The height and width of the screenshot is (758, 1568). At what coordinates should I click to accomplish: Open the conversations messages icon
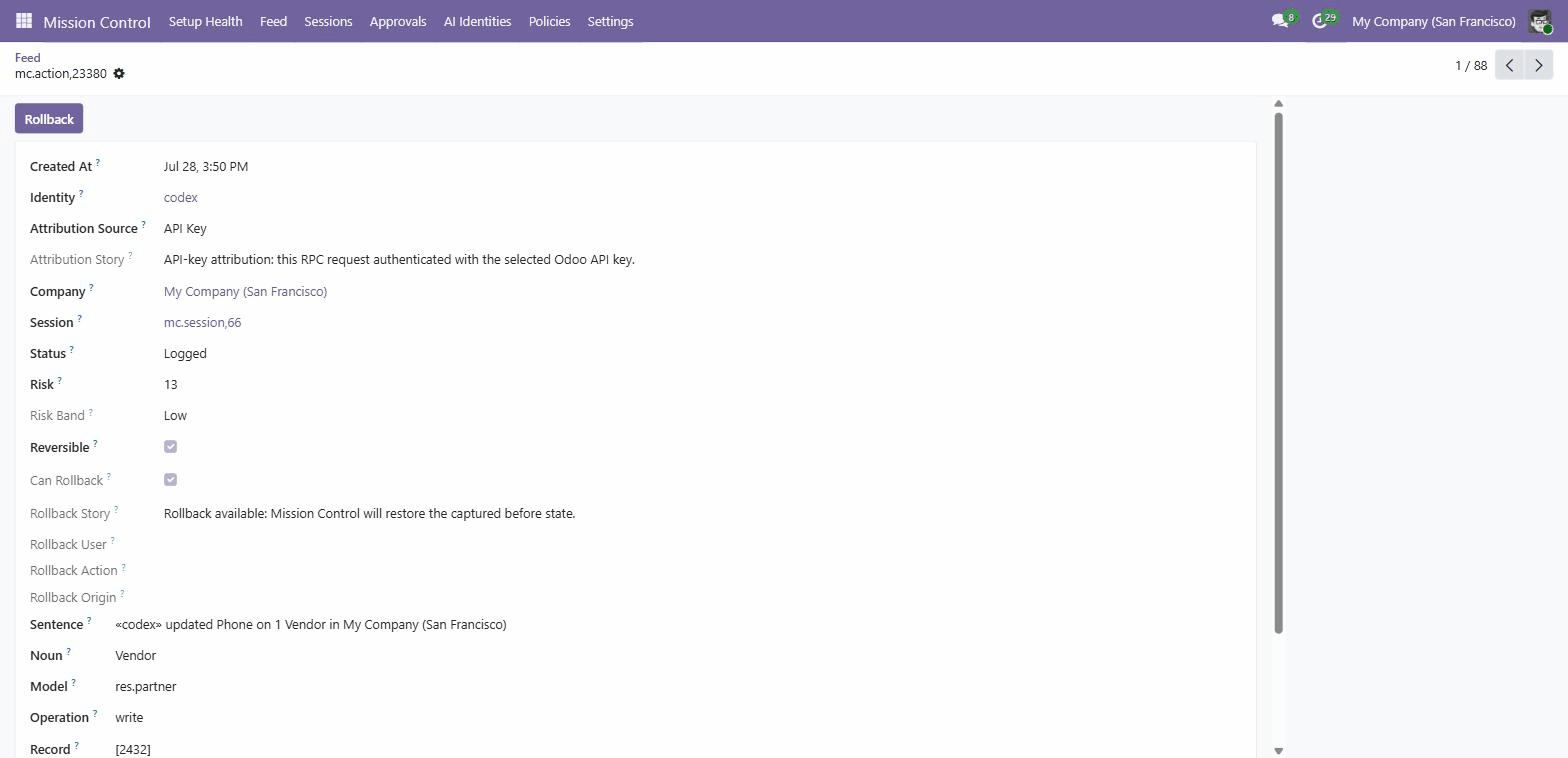pos(1279,21)
